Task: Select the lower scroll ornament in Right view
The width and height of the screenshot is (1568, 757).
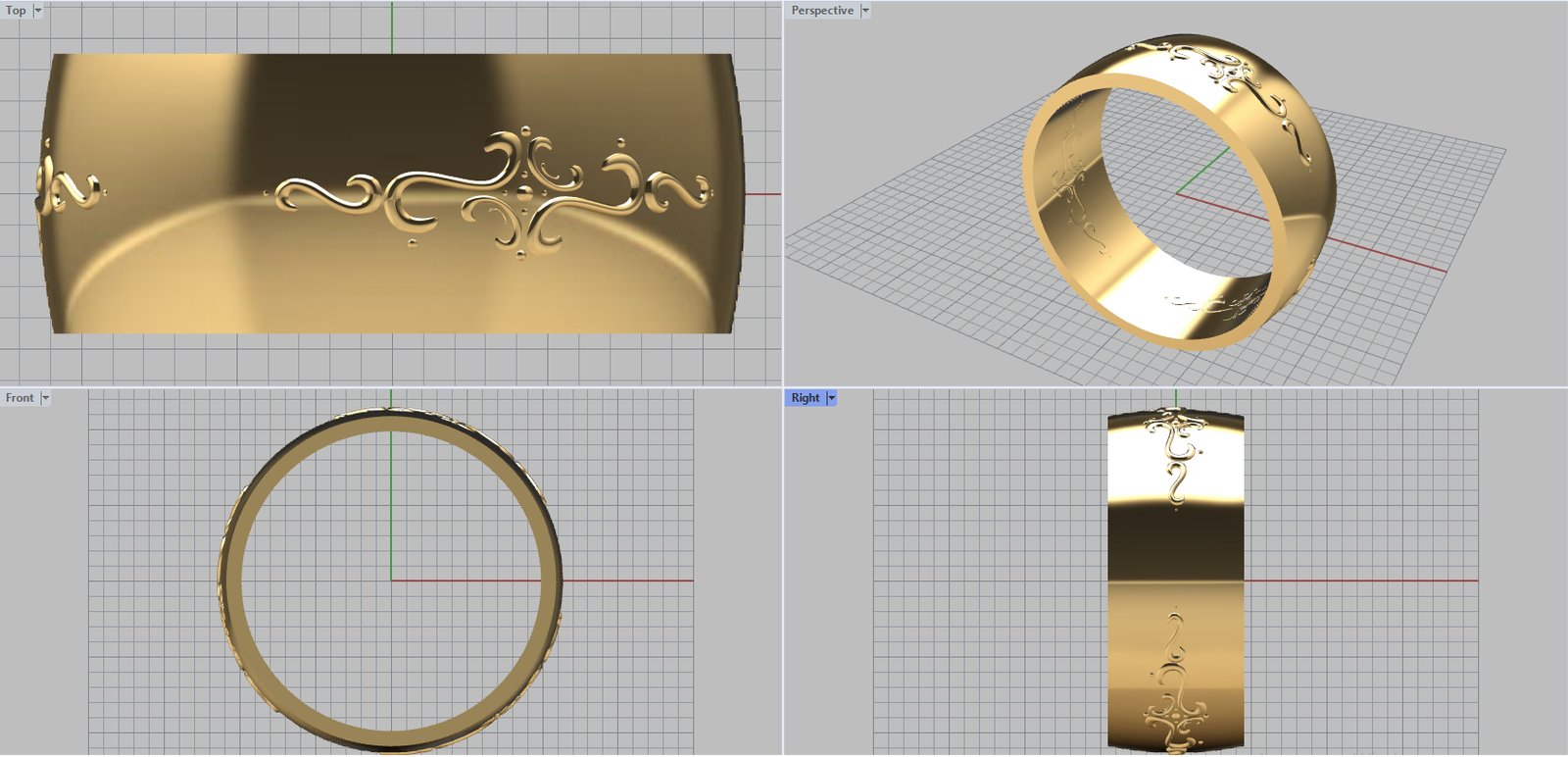Action: (x=1173, y=686)
